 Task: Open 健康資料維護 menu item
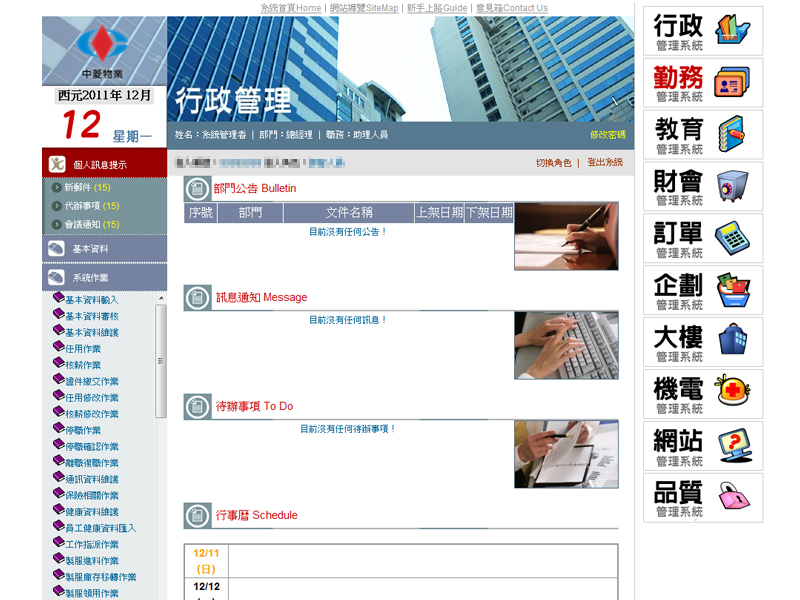click(92, 512)
